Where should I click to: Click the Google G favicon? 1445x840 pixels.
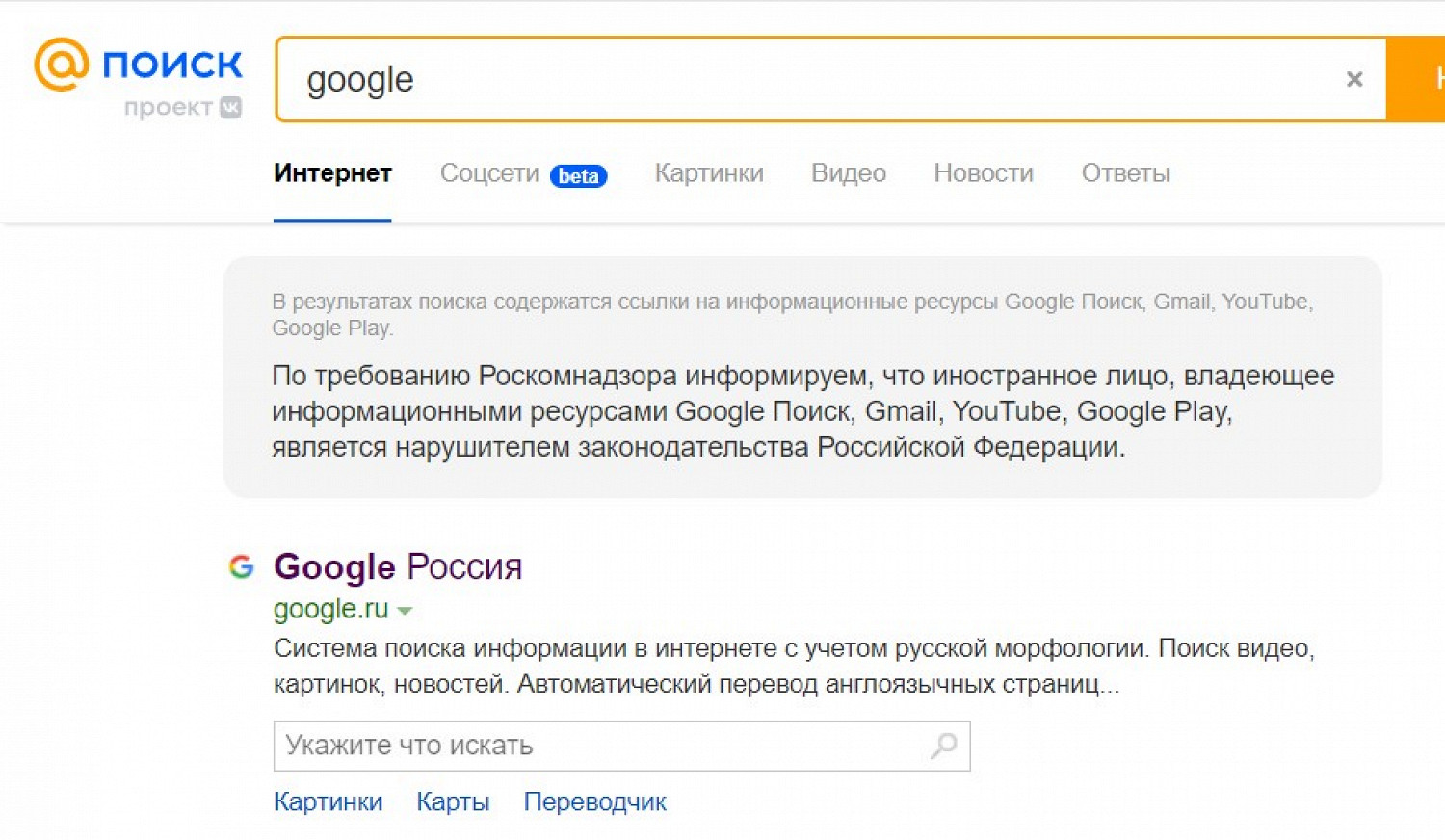coord(241,566)
